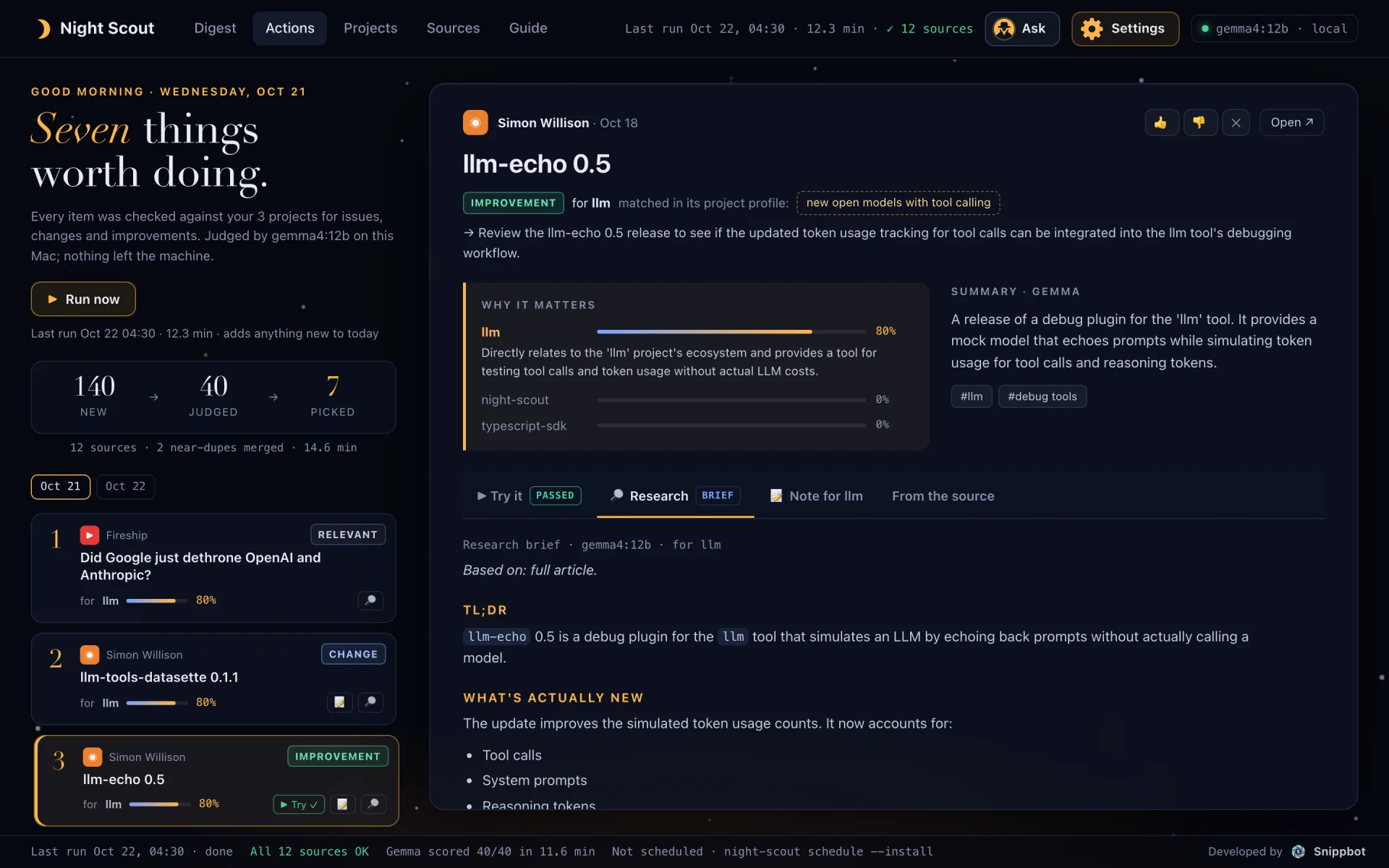Select the Research BRIEF tab
This screenshot has height=868, width=1389.
pos(675,496)
